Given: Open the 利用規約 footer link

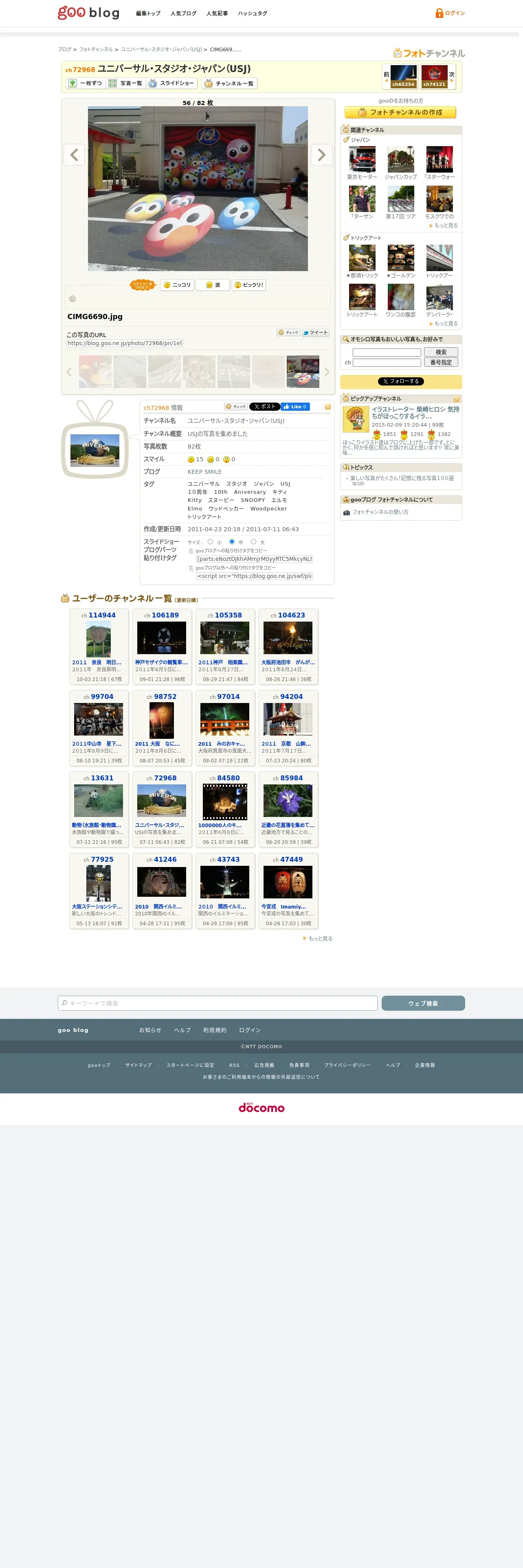Looking at the screenshot, I should tap(214, 1030).
